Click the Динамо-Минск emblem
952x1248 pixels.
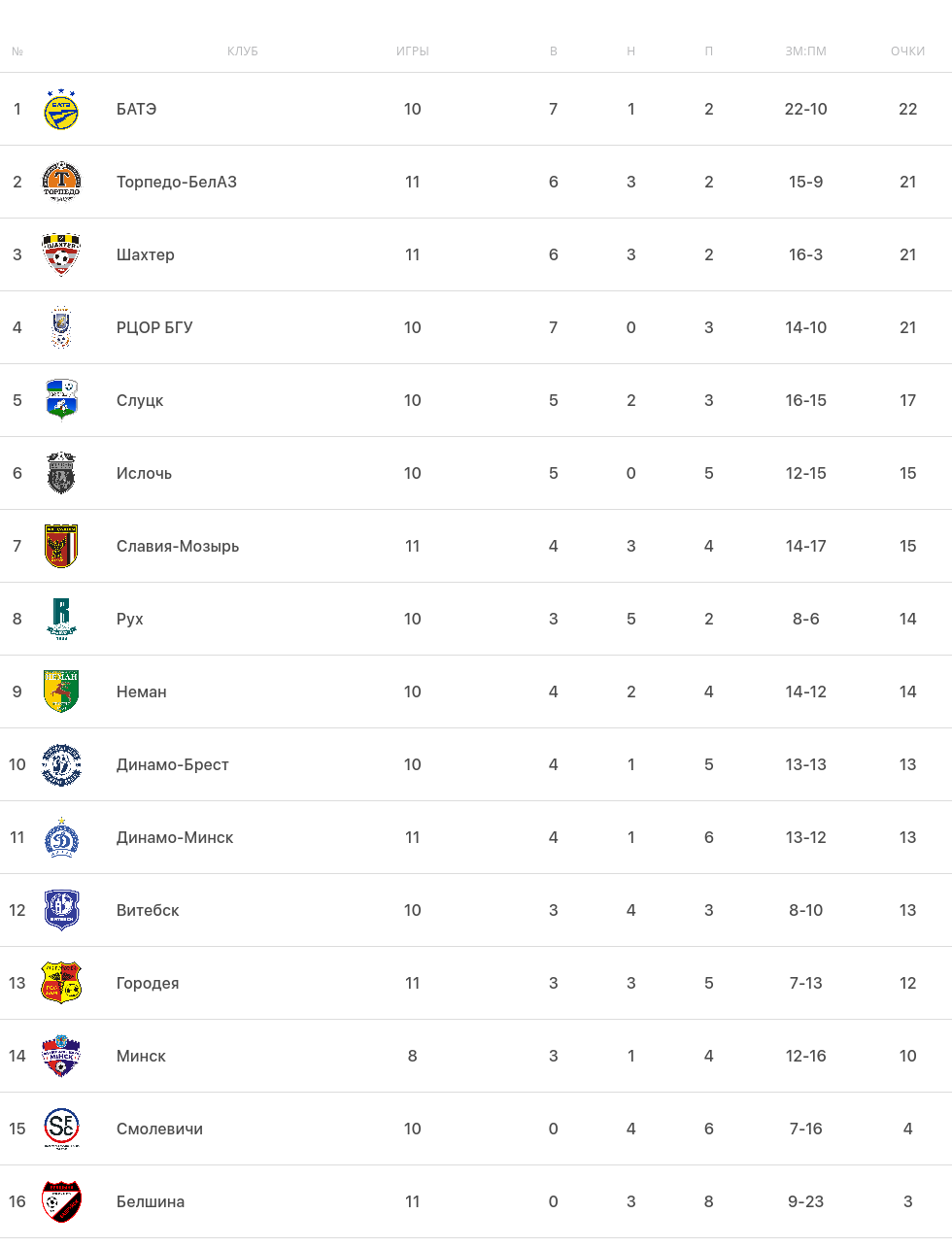61,837
